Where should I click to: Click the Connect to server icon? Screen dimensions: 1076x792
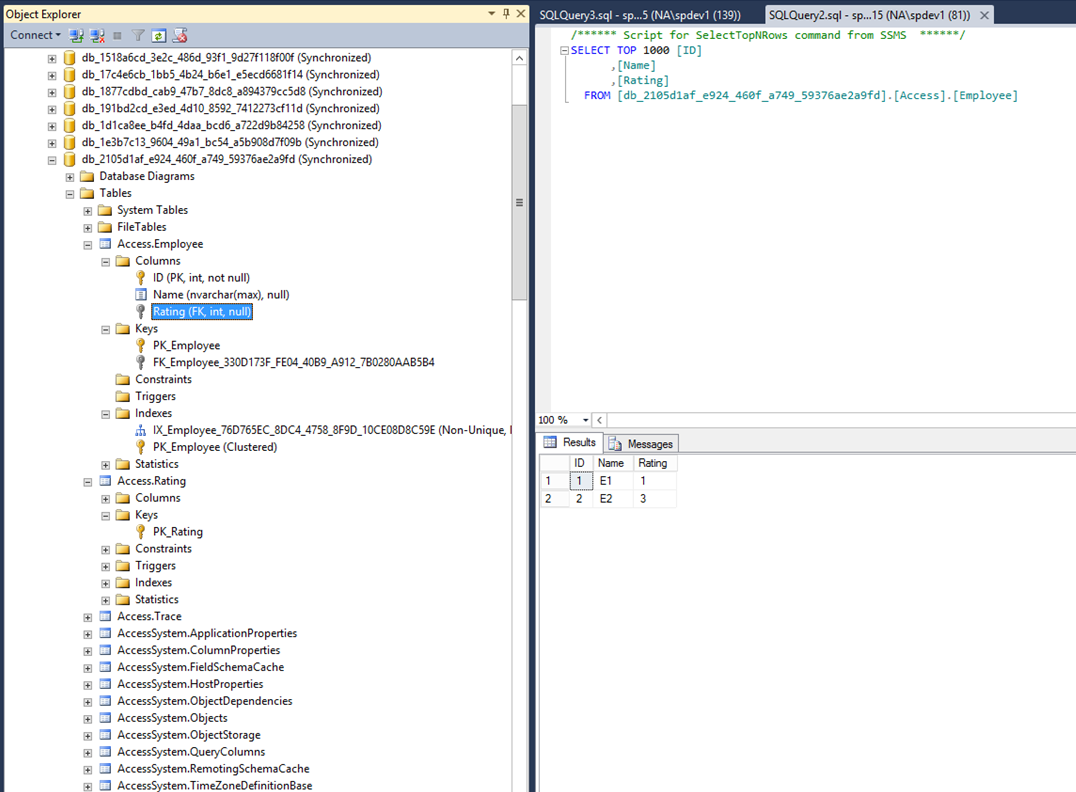(76, 35)
